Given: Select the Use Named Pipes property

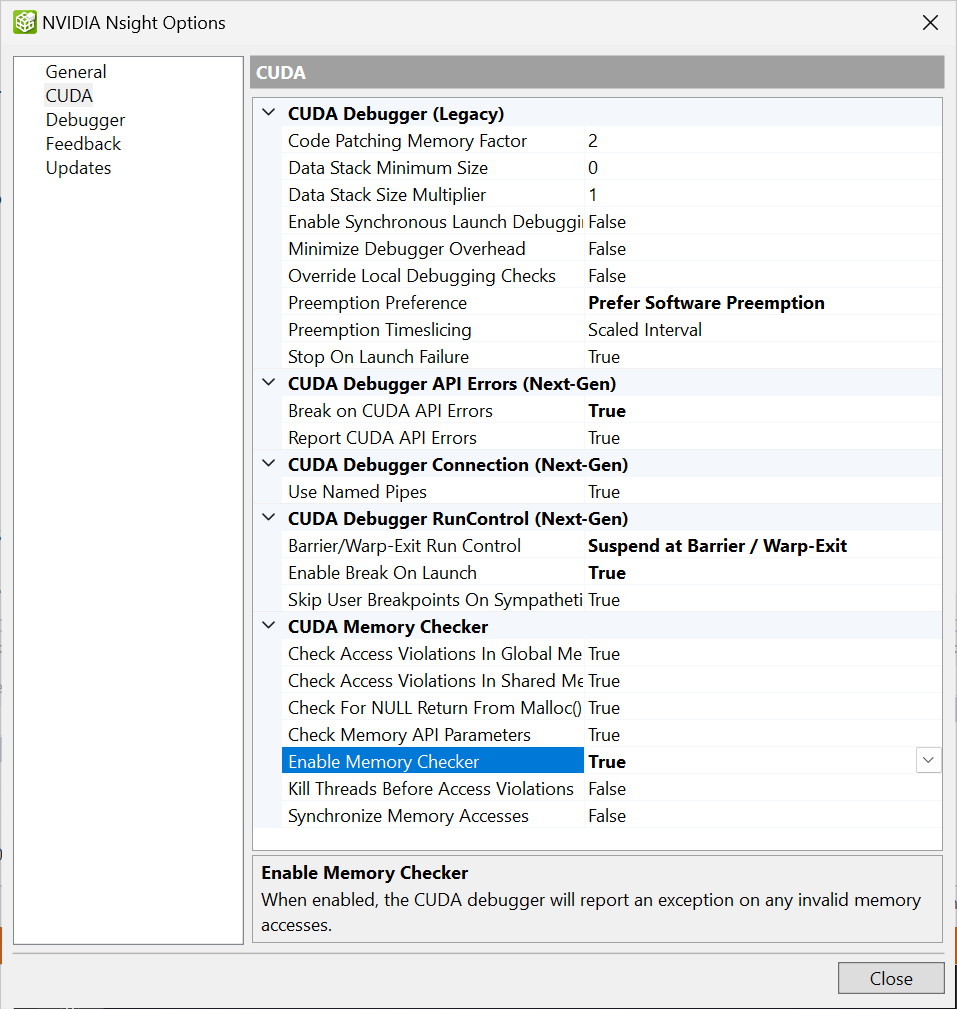Looking at the screenshot, I should 432,492.
